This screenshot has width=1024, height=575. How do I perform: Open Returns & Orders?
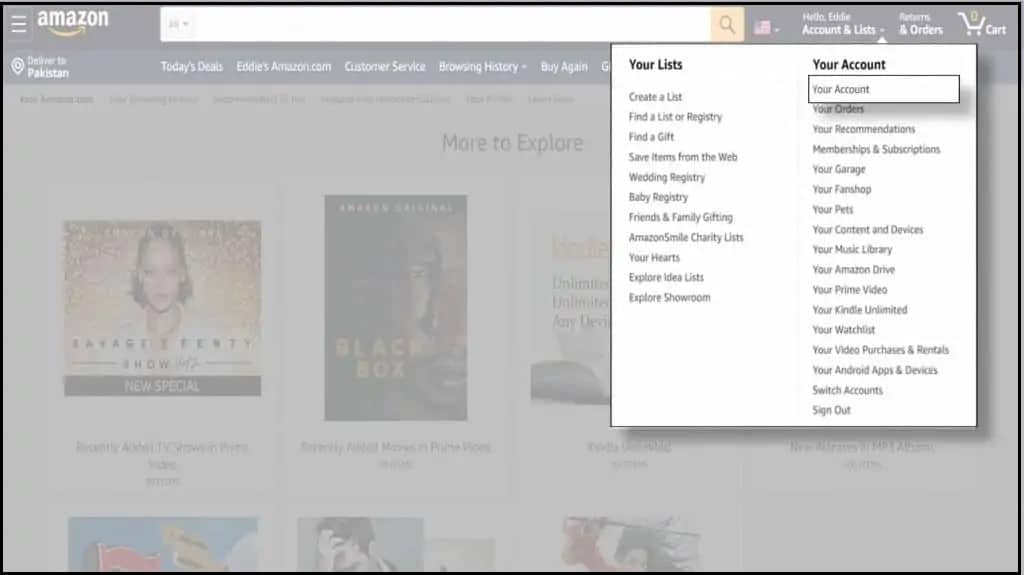(920, 24)
